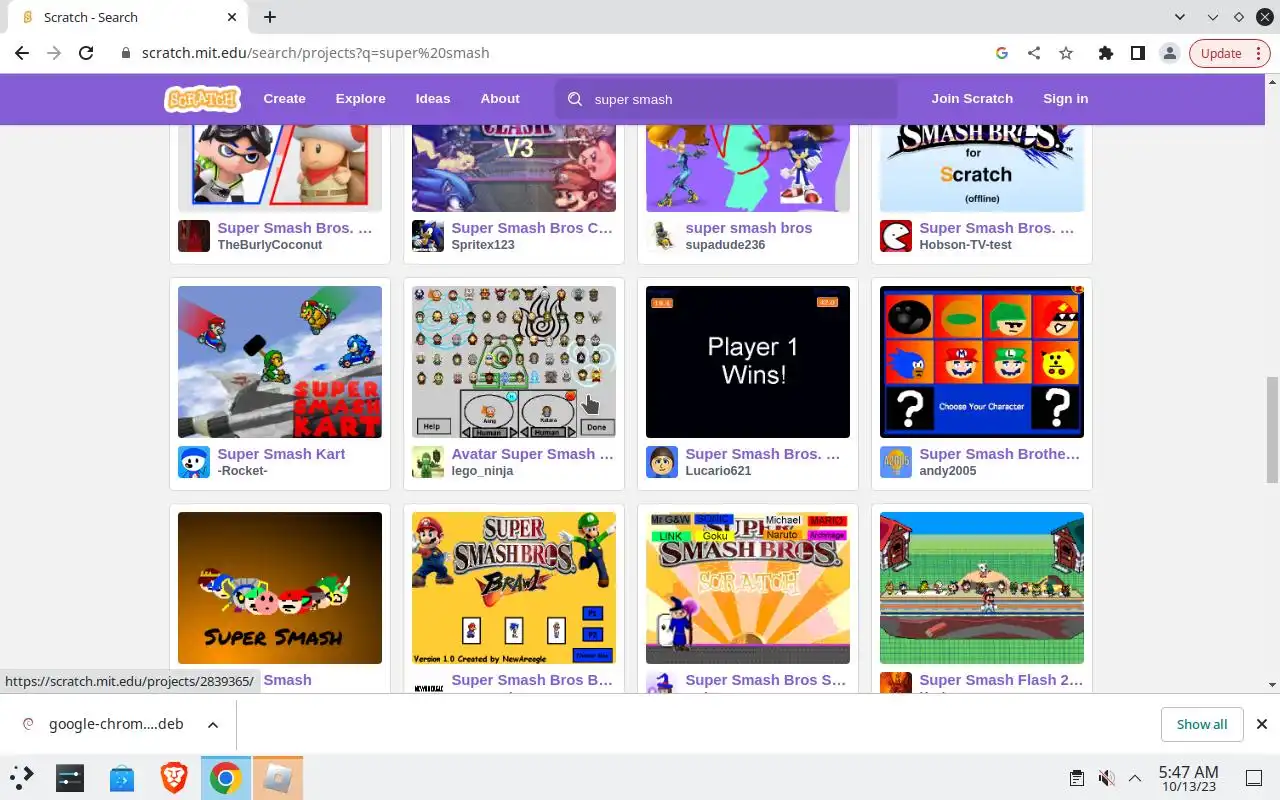Click Sign in
The image size is (1280, 800).
click(x=1066, y=99)
